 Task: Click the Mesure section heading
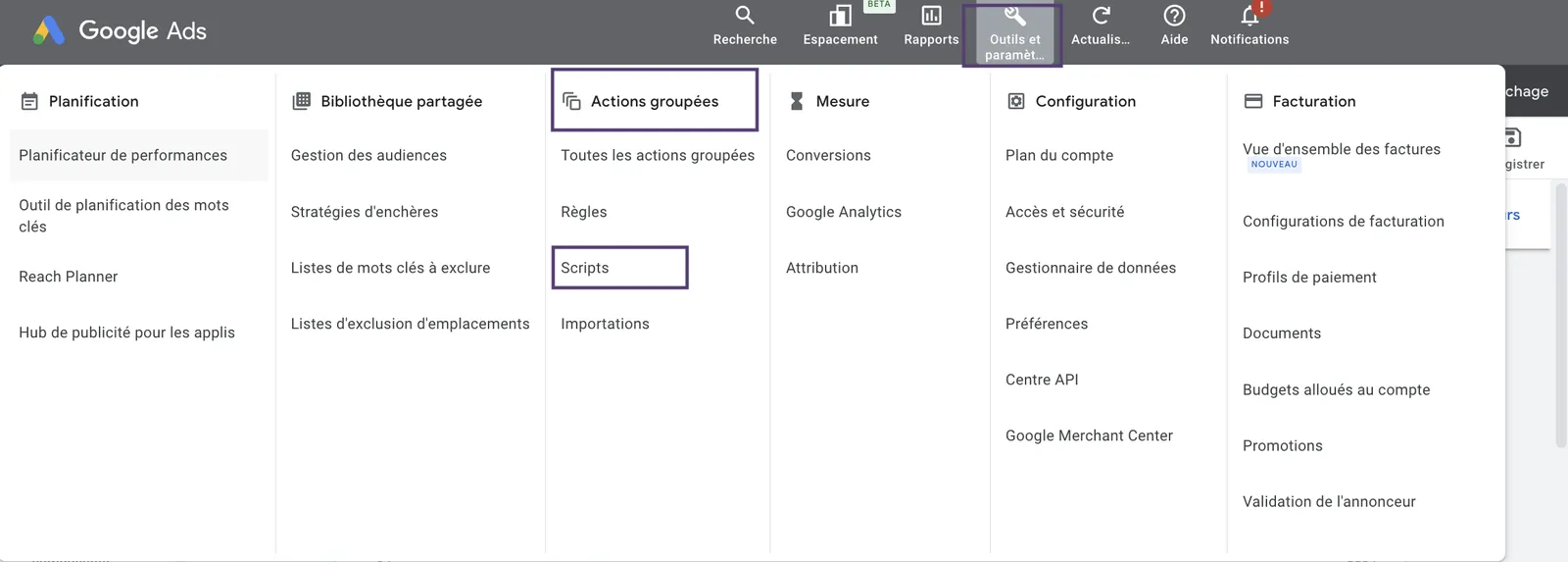click(x=843, y=101)
